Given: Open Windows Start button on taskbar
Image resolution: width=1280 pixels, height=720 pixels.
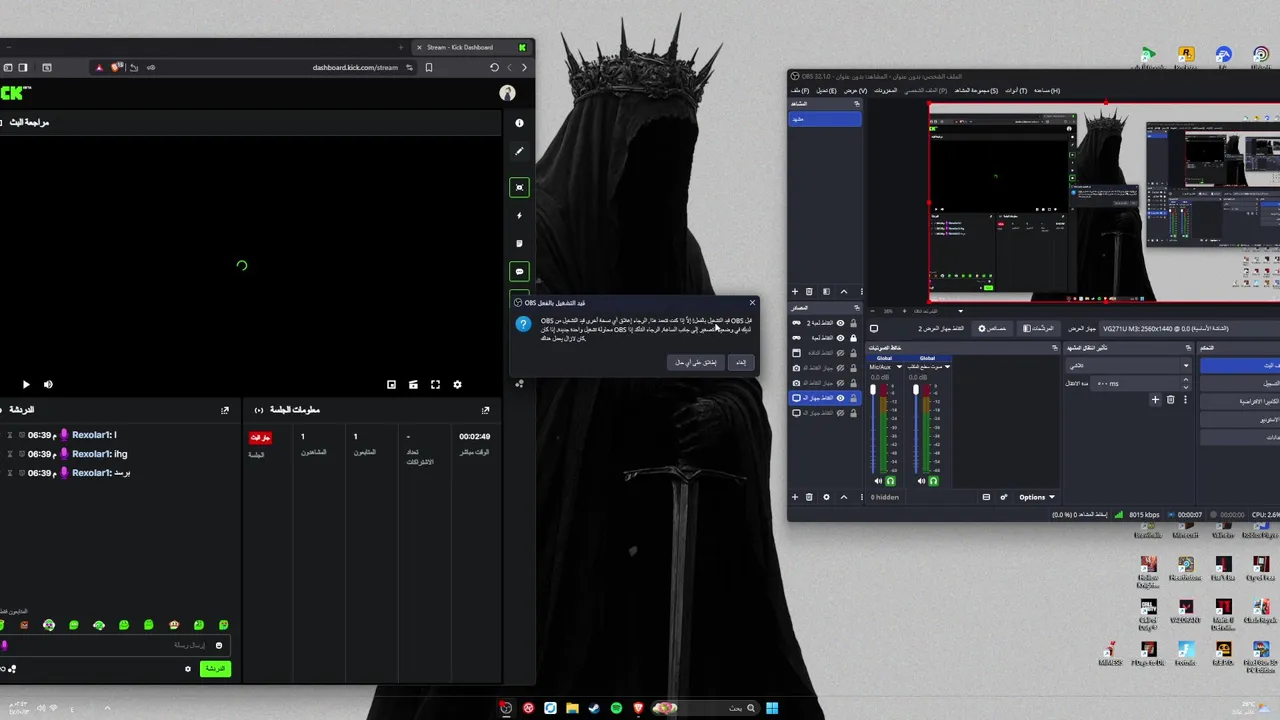Looking at the screenshot, I should (772, 708).
